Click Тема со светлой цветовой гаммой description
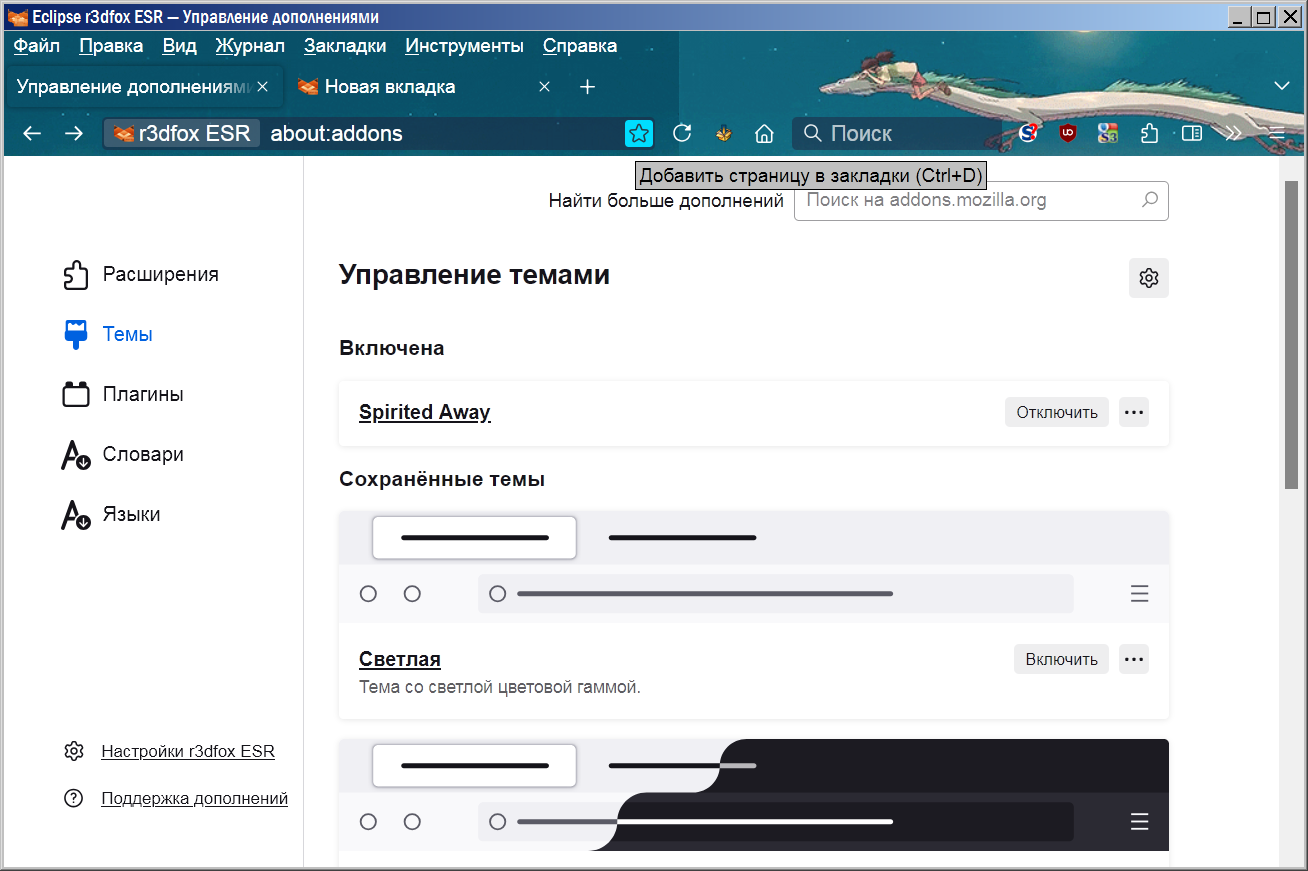 pyautogui.click(x=500, y=687)
